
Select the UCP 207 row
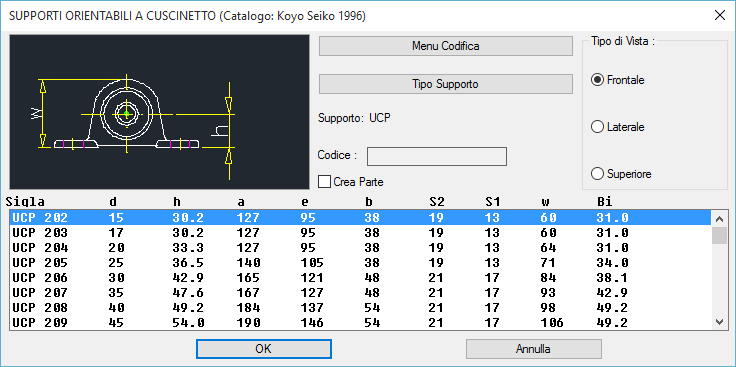(360, 293)
